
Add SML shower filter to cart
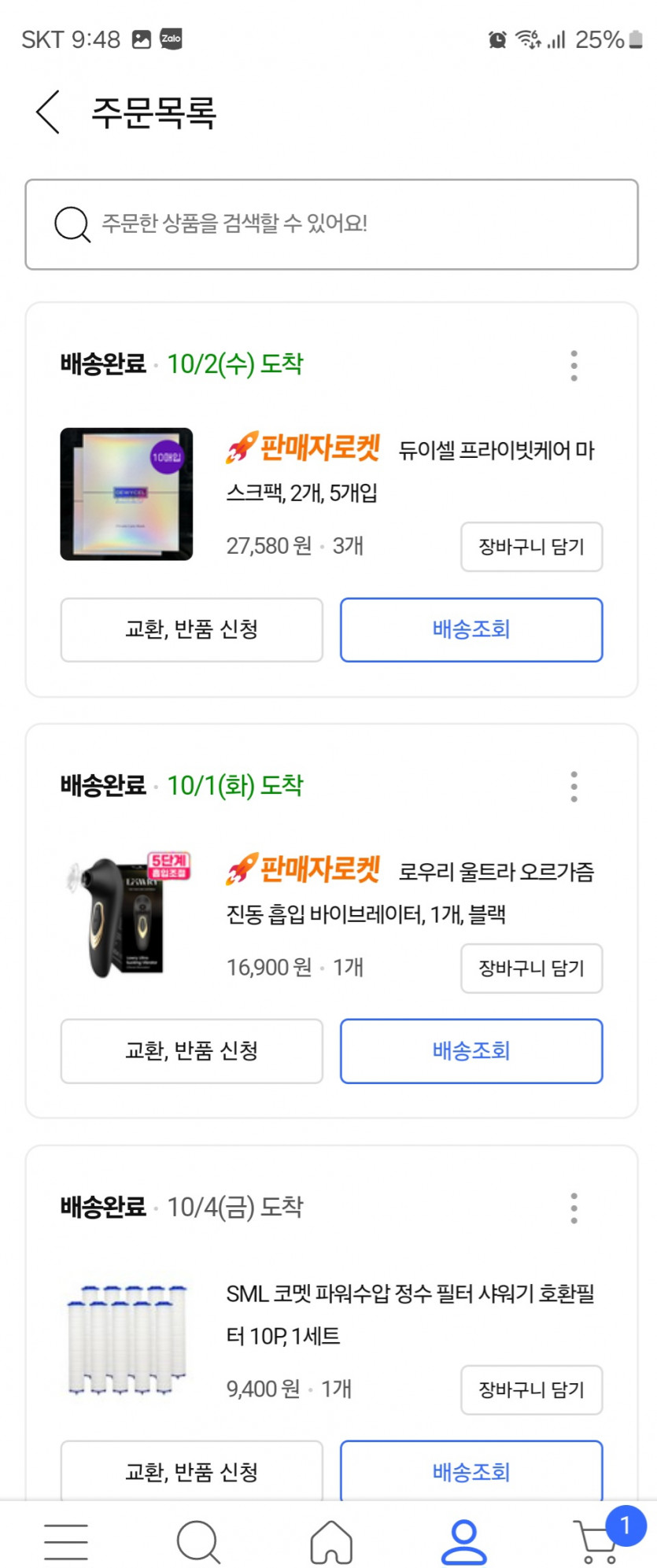(x=531, y=1389)
